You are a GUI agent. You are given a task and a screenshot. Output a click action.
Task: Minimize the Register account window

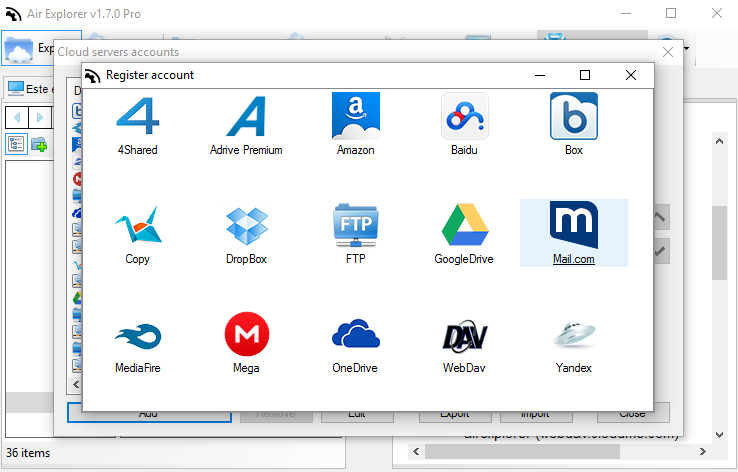click(540, 75)
